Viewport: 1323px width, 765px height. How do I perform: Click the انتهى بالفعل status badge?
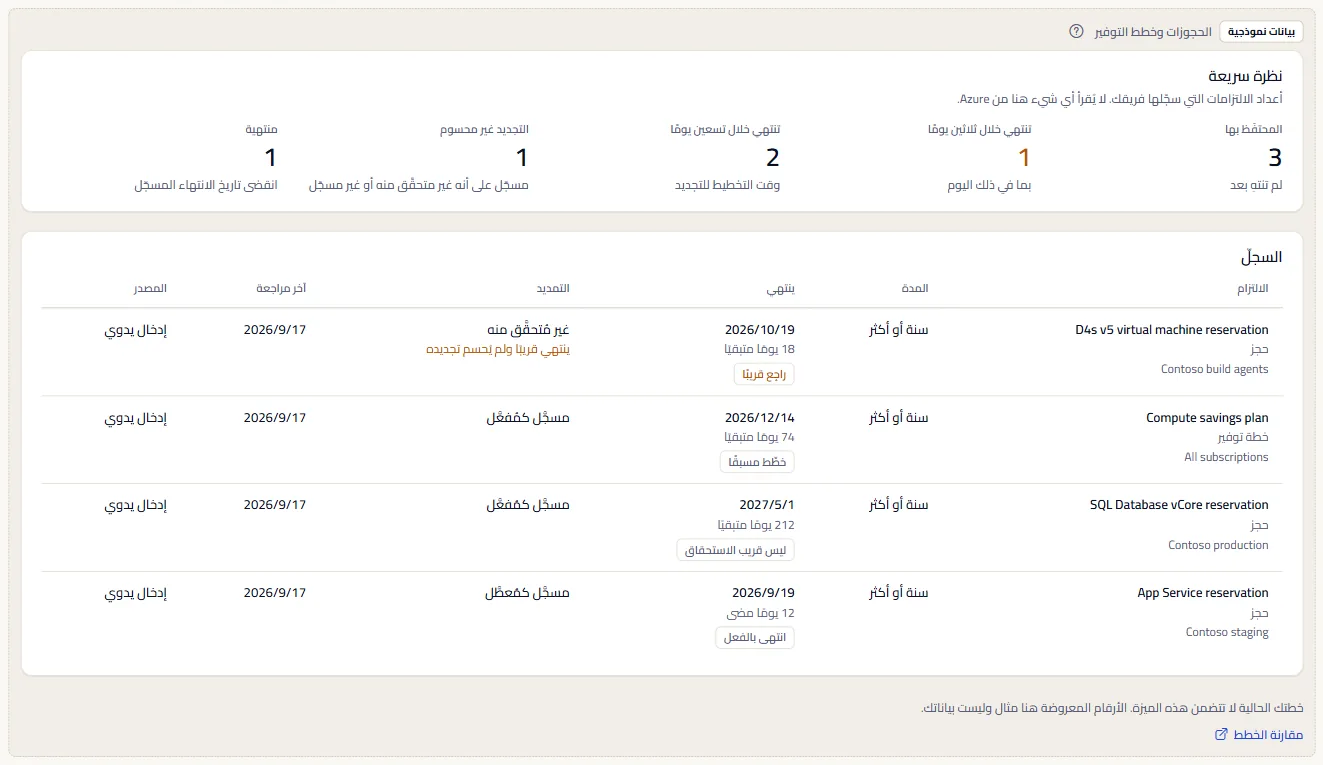coord(755,638)
